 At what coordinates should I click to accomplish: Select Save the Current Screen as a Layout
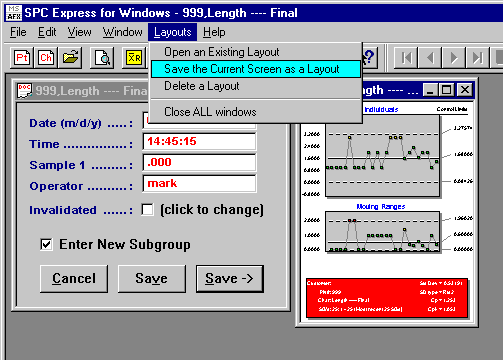tap(256, 69)
